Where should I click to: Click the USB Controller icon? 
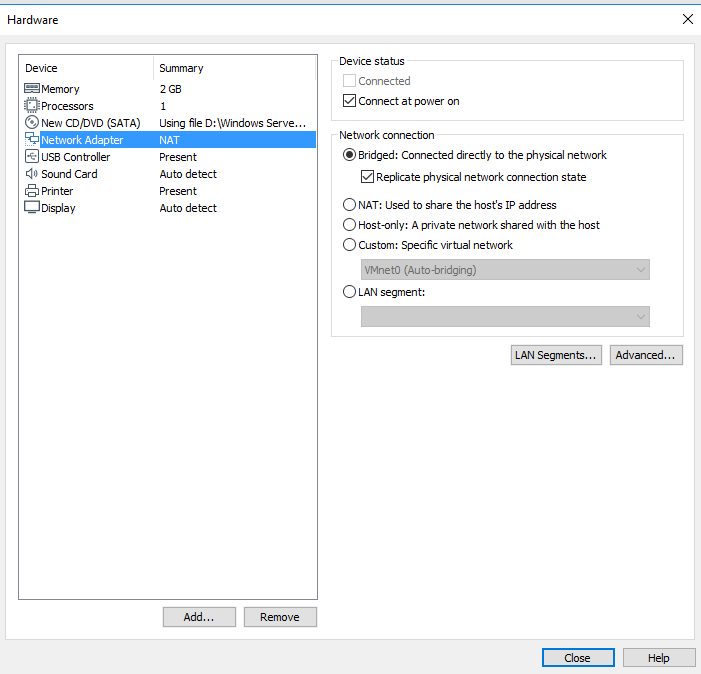coord(32,156)
